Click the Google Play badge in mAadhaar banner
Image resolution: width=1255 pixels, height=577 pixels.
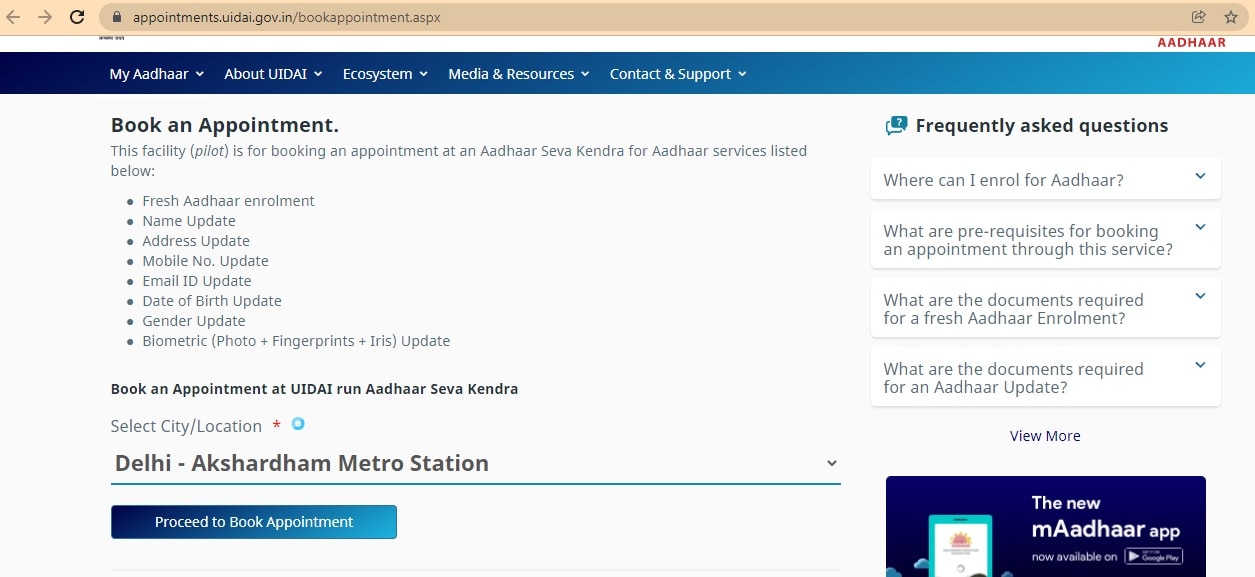click(1153, 557)
